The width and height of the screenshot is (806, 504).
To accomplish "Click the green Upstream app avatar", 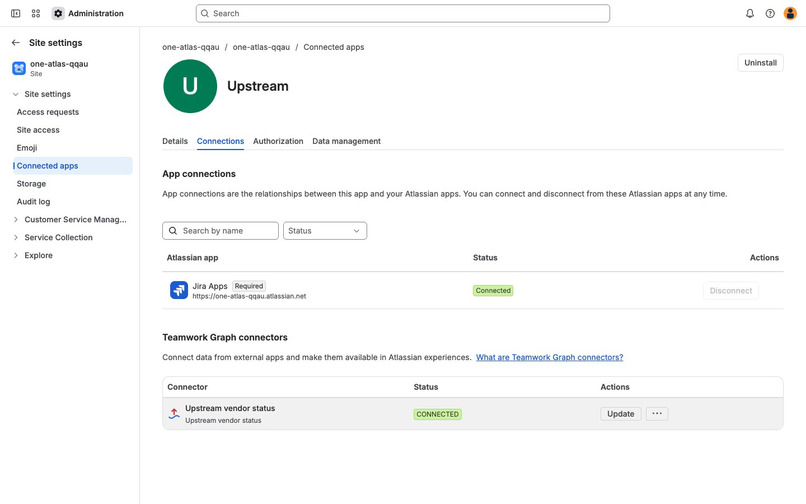I will (x=190, y=86).
